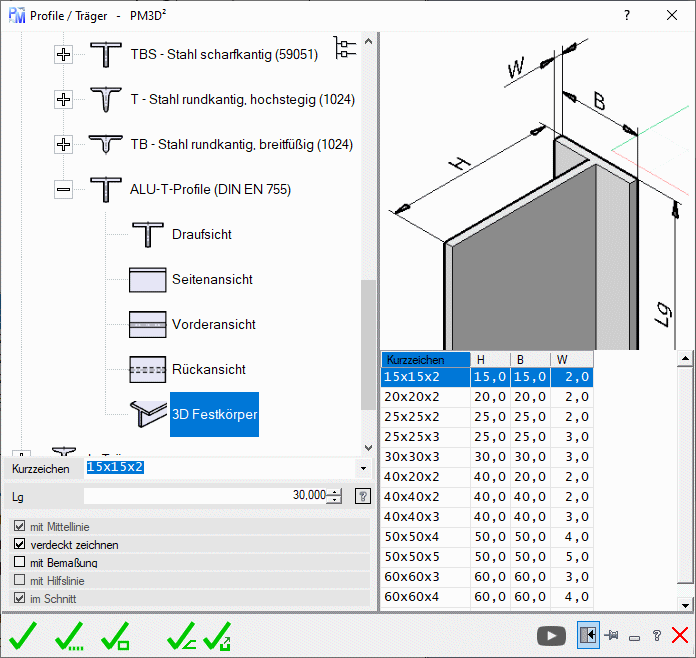
Task: Expand the TBS - Stahl scharfkantig node
Action: pyautogui.click(x=64, y=55)
